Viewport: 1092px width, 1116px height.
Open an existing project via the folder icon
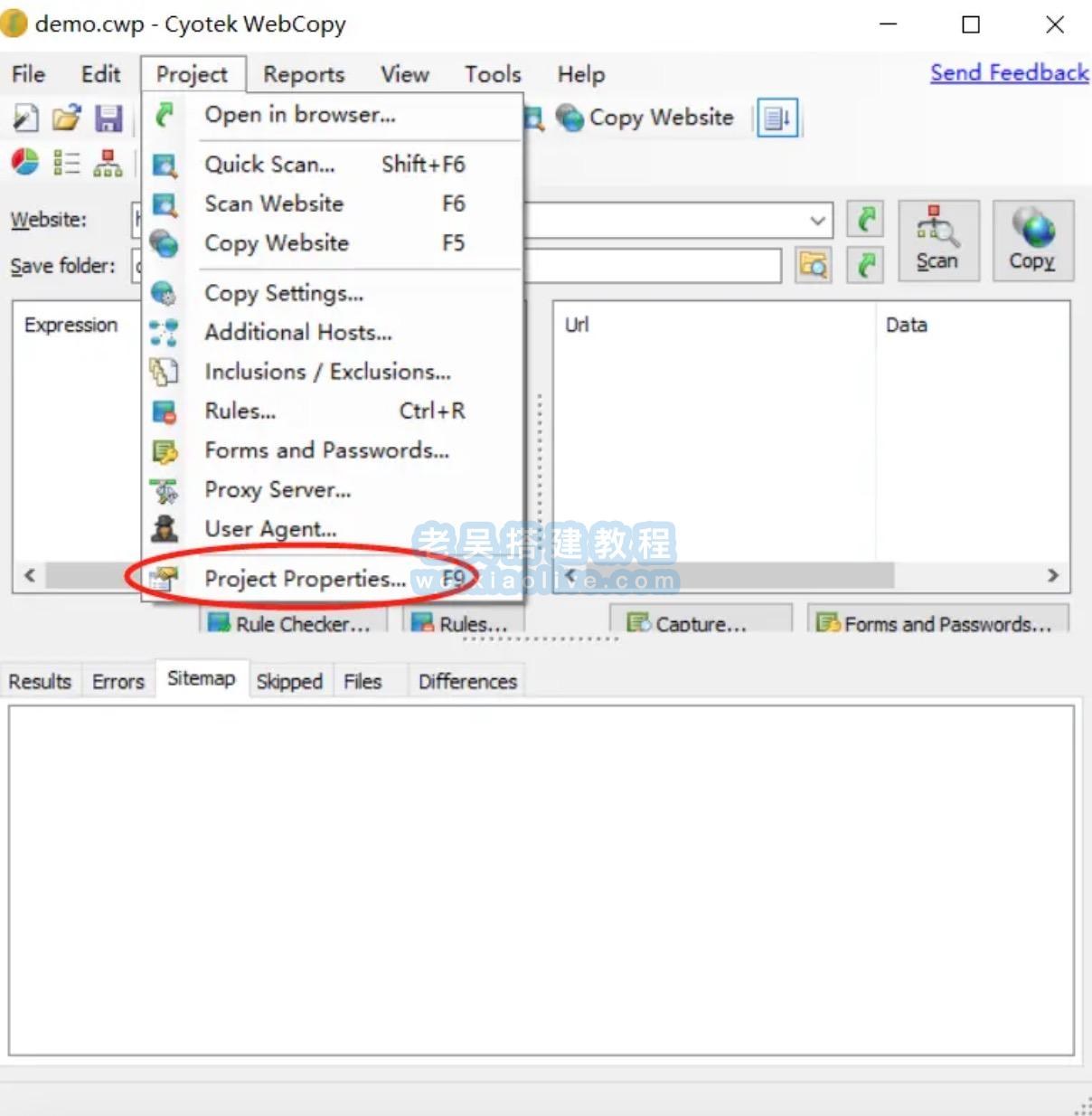tap(67, 118)
